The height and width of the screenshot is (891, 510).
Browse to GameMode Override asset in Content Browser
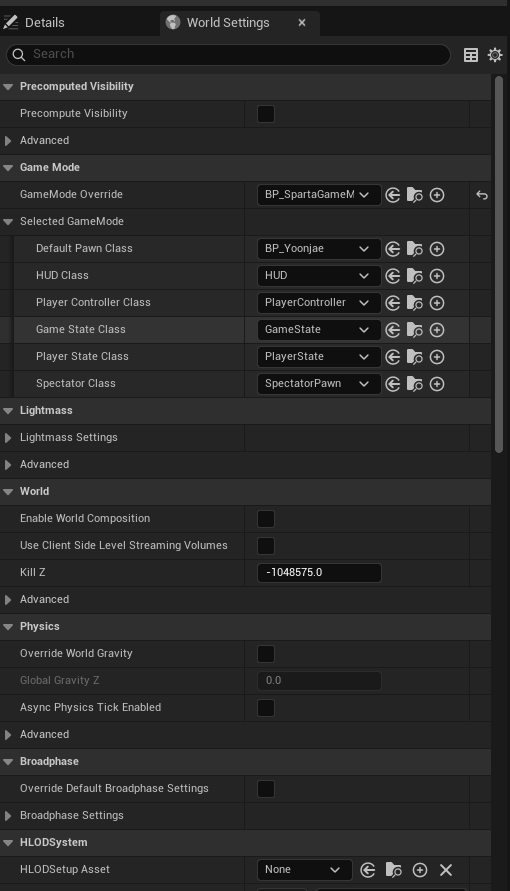coord(415,195)
